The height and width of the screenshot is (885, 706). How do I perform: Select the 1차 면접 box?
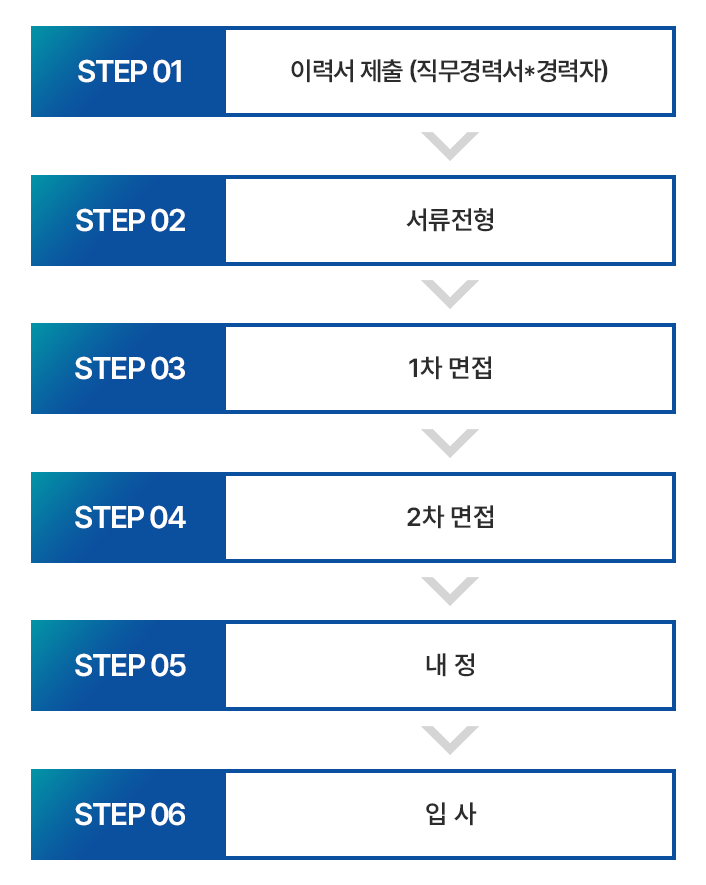[x=450, y=369]
